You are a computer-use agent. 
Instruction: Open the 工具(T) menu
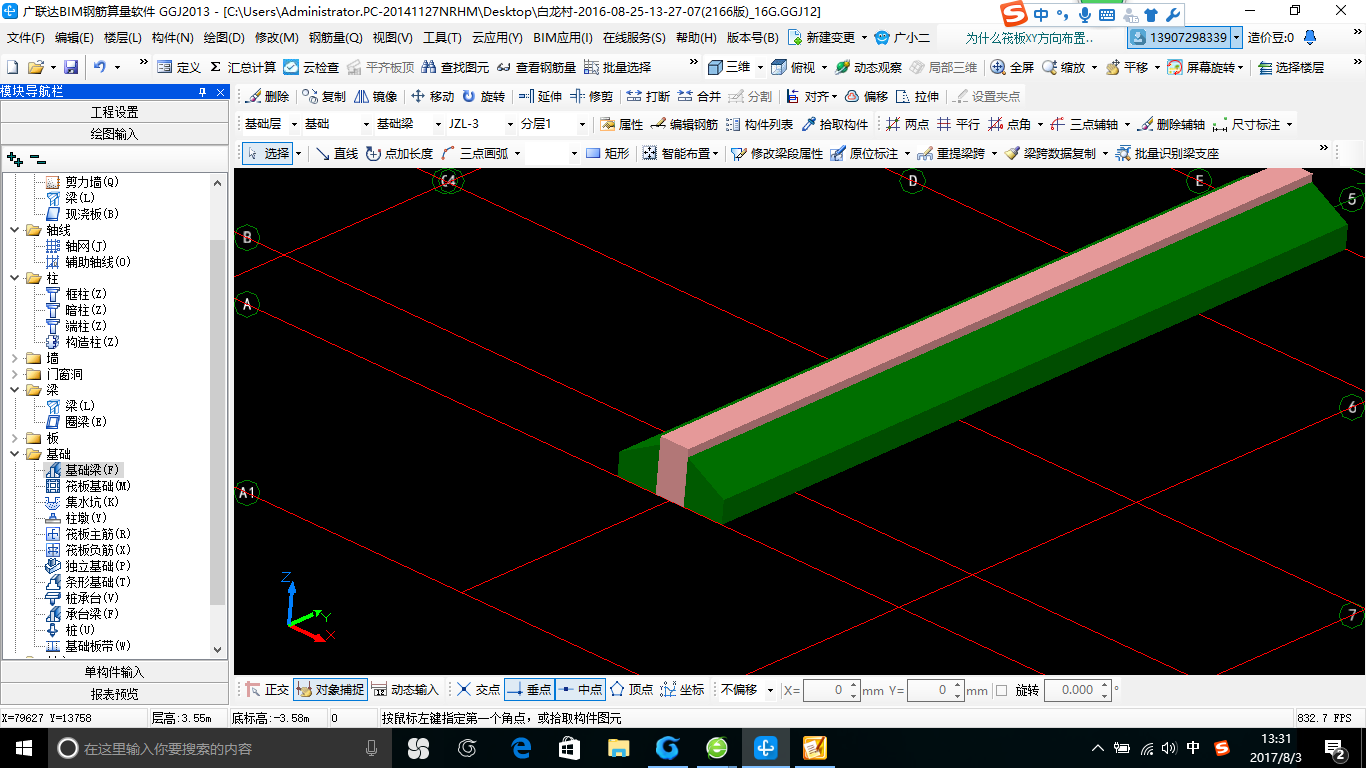(x=442, y=38)
